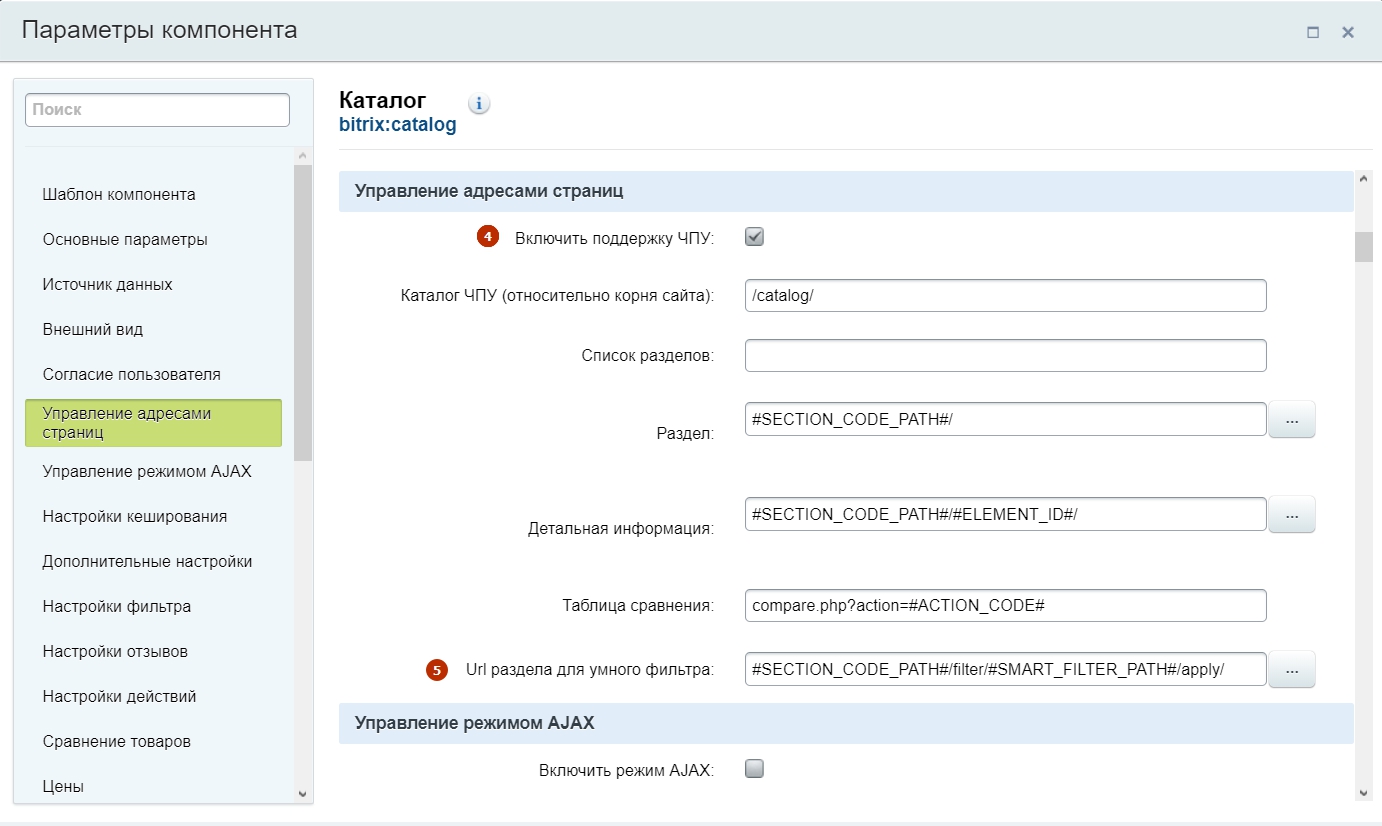Click the sidebar scroll down arrow
Viewport: 1382px width, 826px height.
click(303, 794)
